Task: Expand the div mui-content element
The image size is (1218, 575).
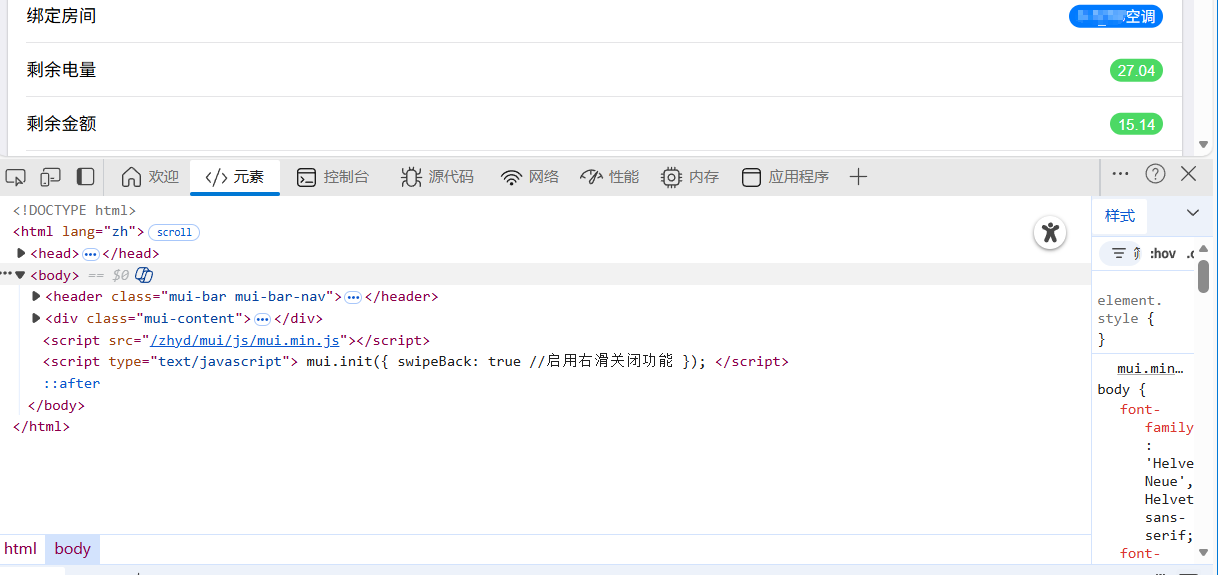Action: [37, 319]
